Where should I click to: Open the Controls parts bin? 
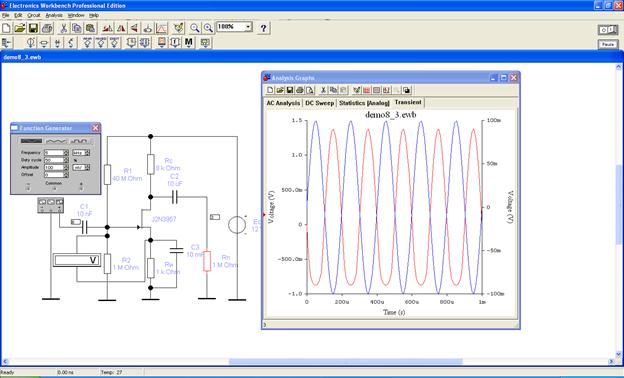pos(175,42)
